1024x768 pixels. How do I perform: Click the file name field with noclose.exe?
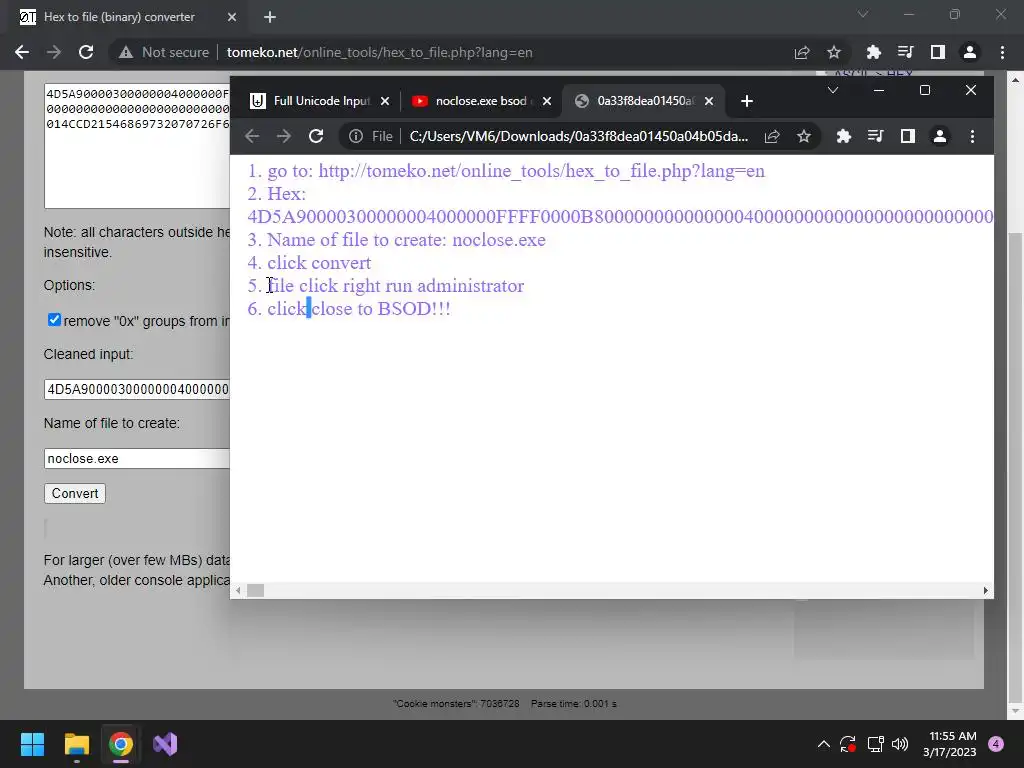pos(137,458)
